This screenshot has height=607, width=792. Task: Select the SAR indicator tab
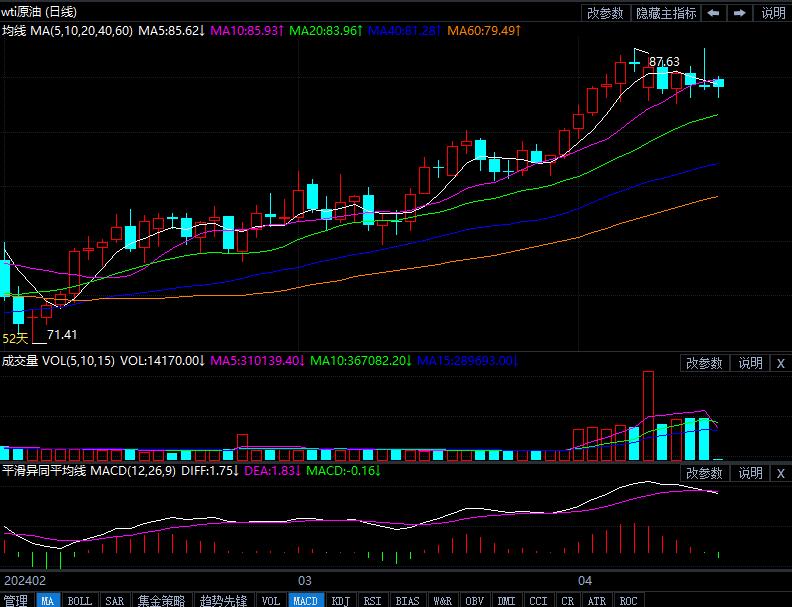coord(115,600)
